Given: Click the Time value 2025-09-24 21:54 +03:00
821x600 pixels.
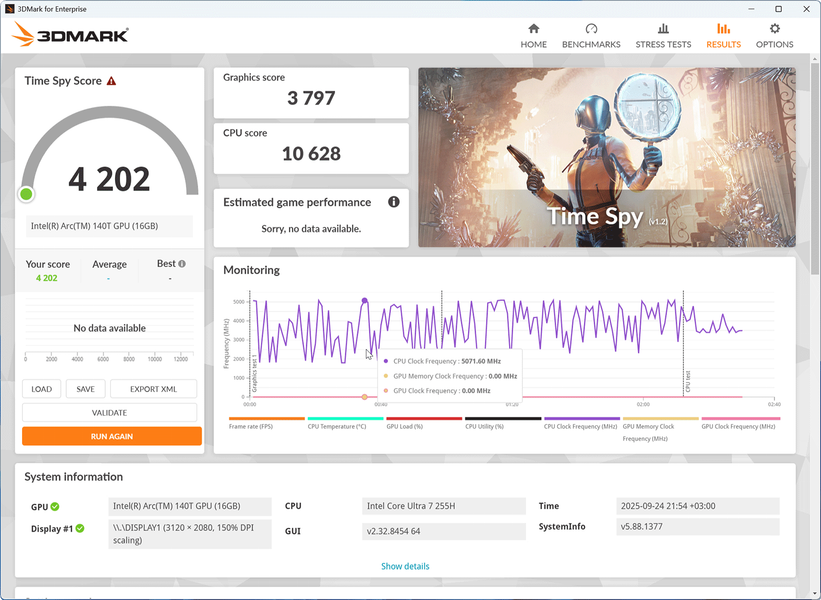Looking at the screenshot, I should tap(698, 506).
